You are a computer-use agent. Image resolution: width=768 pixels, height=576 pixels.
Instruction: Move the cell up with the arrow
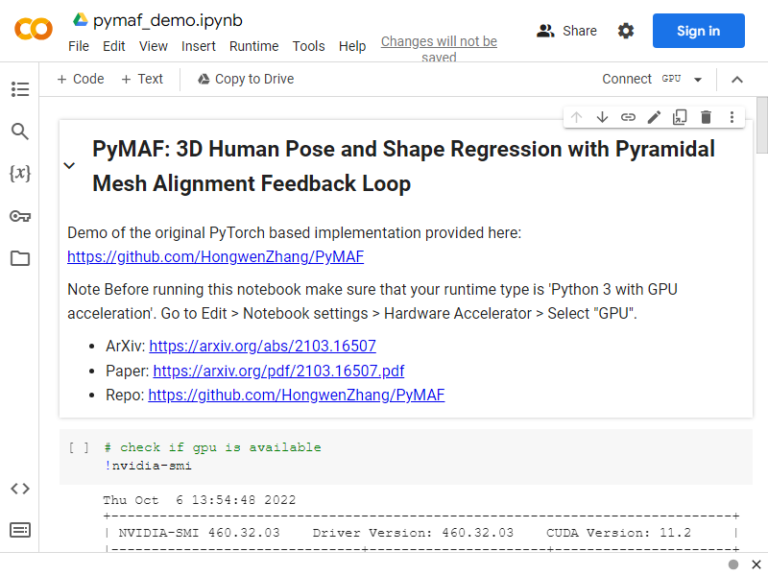tap(576, 117)
